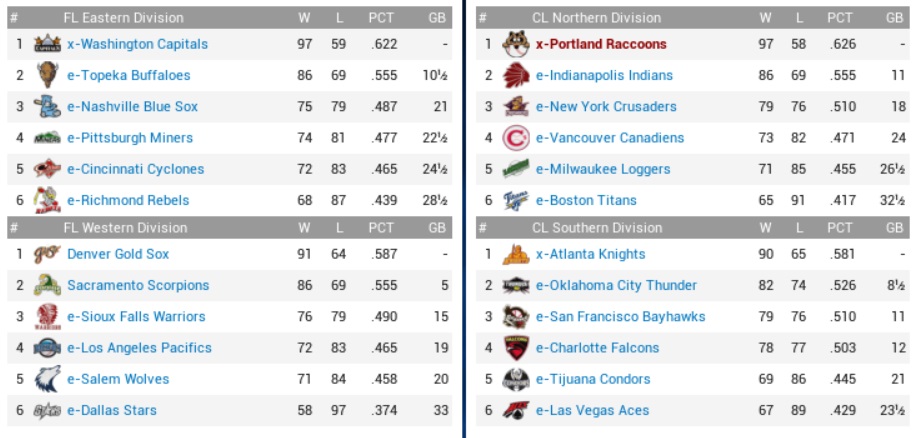Open the e-Boston Titans team link

click(586, 200)
